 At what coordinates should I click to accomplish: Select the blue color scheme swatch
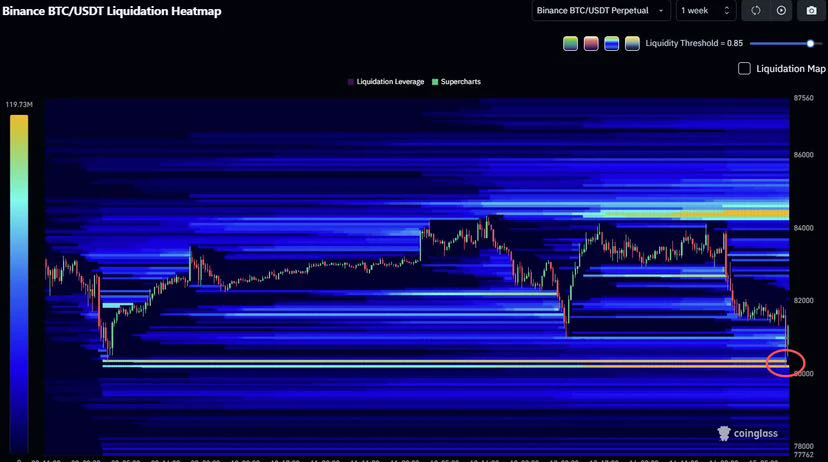click(611, 43)
